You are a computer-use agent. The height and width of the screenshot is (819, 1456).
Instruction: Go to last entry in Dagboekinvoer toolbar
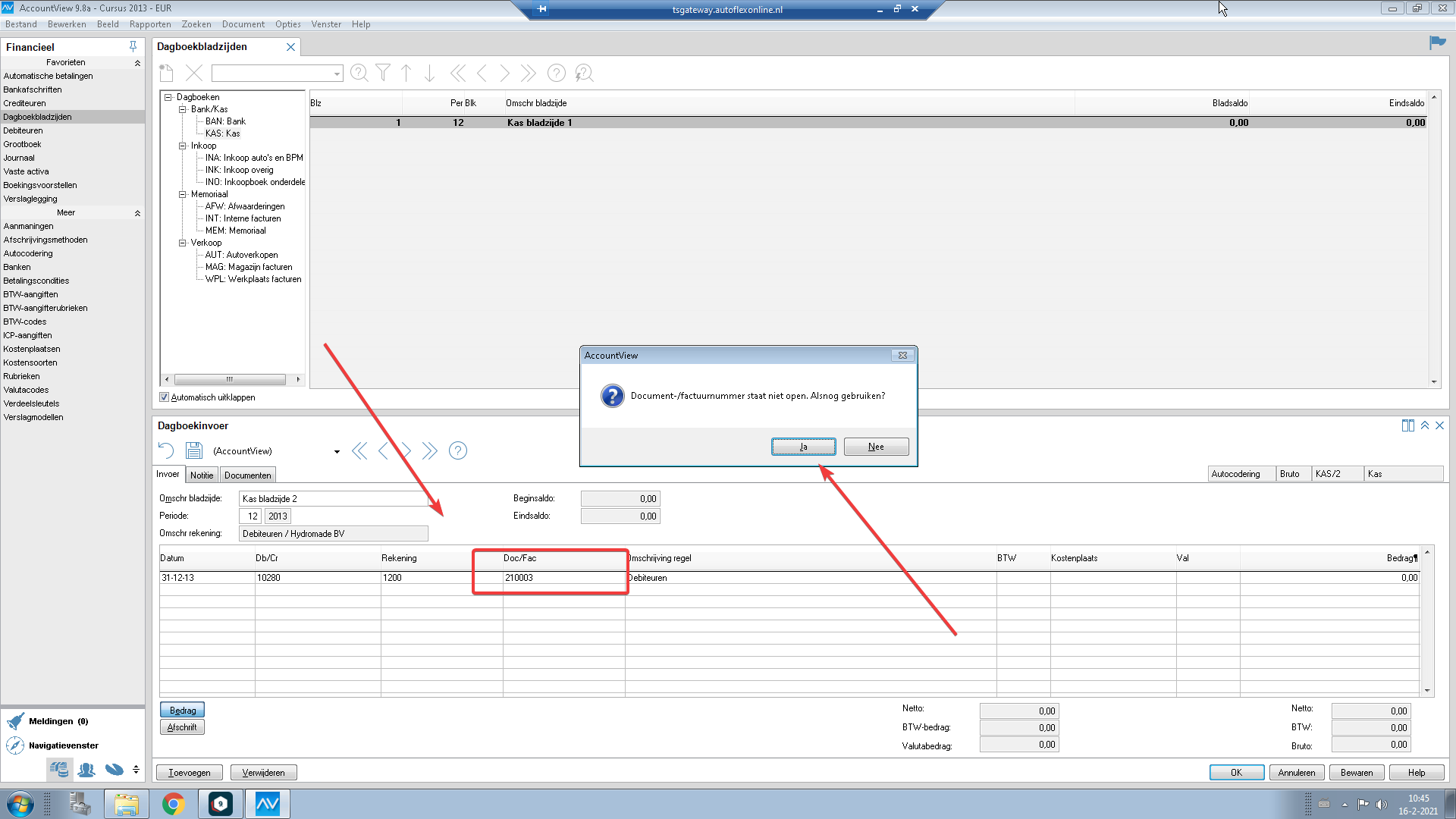point(430,450)
